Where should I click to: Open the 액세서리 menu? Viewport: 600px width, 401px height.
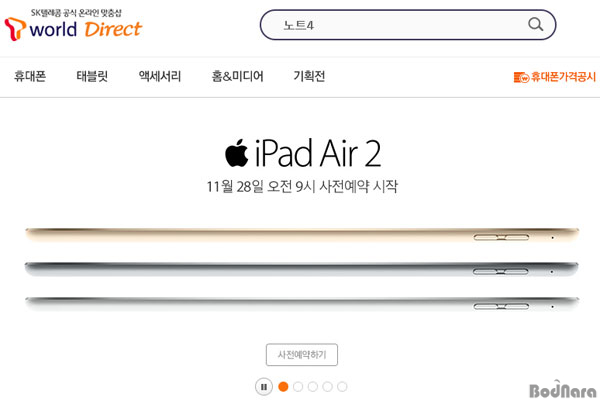[160, 76]
